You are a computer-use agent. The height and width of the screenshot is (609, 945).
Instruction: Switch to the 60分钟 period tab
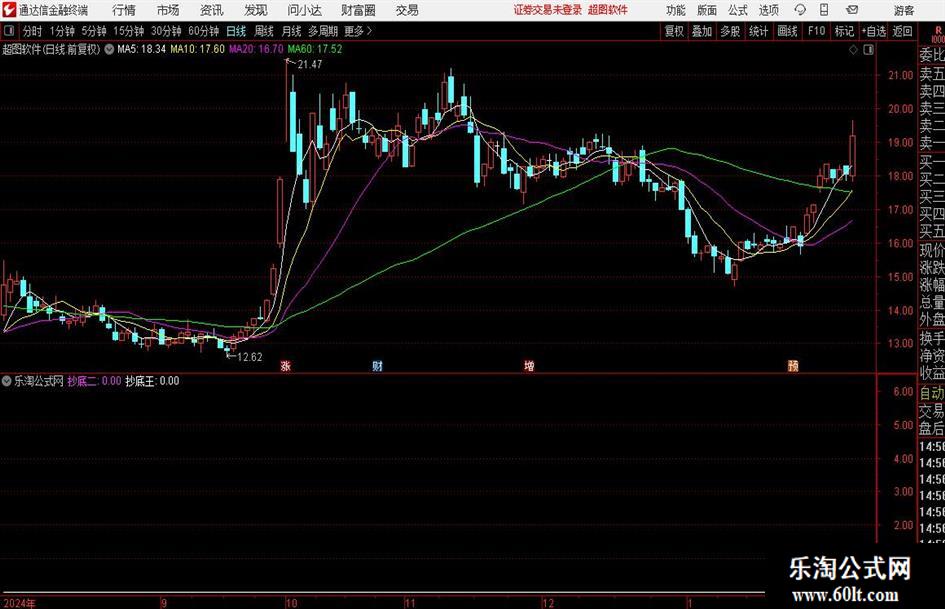pyautogui.click(x=203, y=31)
